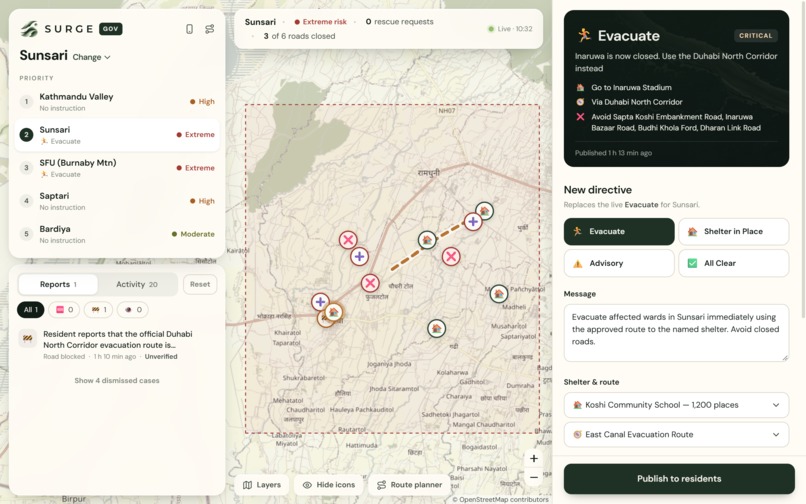Click the plus marker touching the X marker

359,256
